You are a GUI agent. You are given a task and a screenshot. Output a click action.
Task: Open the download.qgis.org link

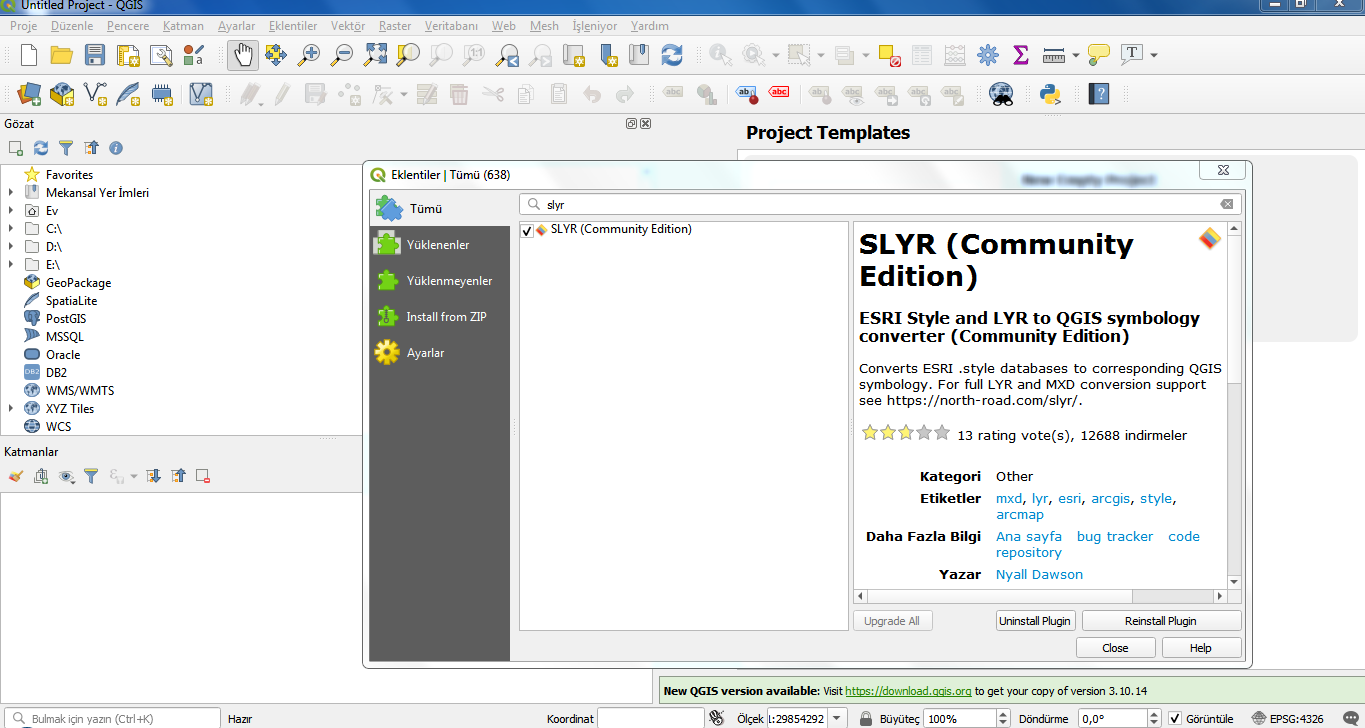(908, 691)
